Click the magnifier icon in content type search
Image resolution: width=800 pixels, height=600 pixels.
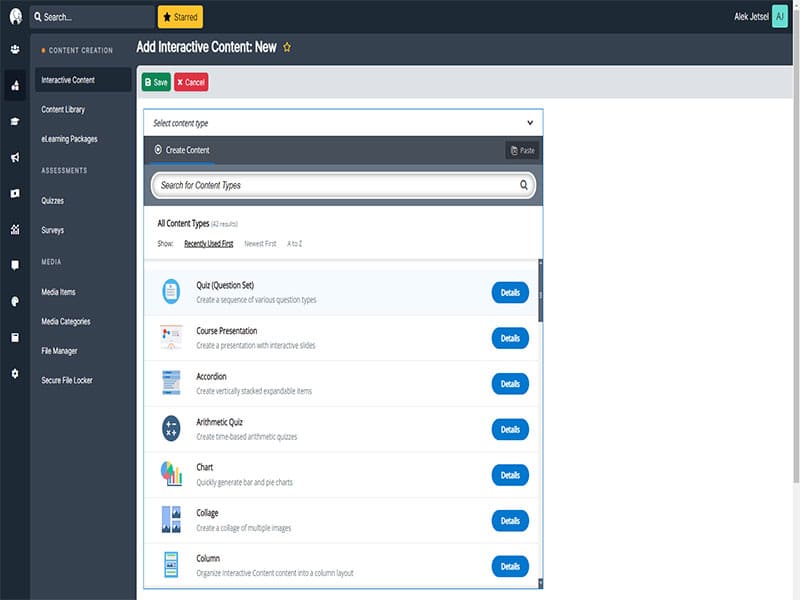[523, 185]
